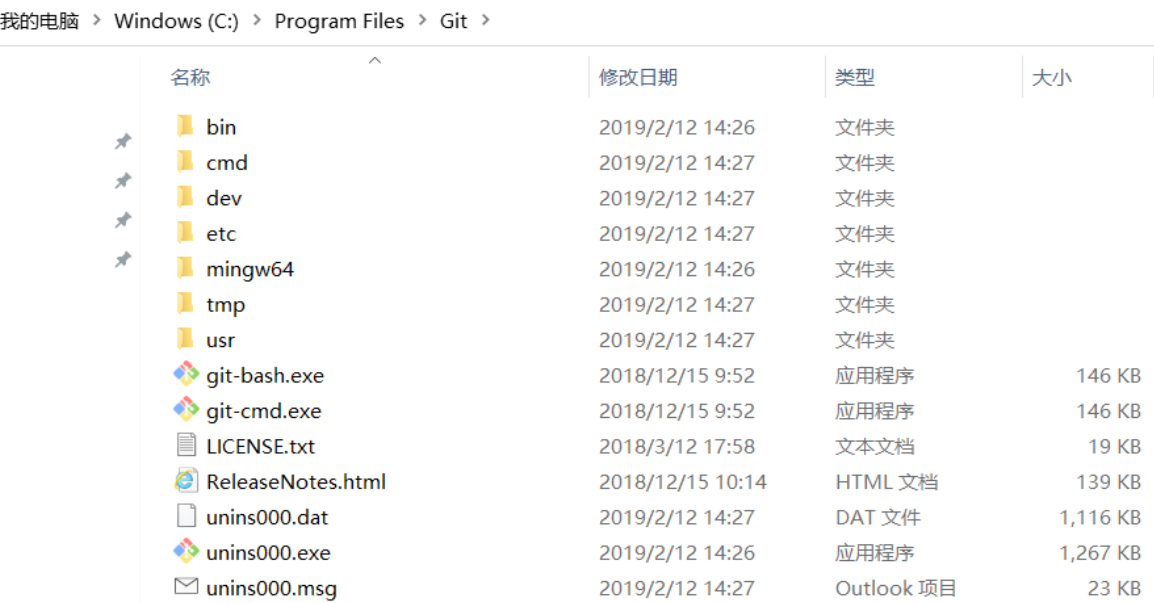
Task: Select the bin folder name
Action: (x=221, y=127)
